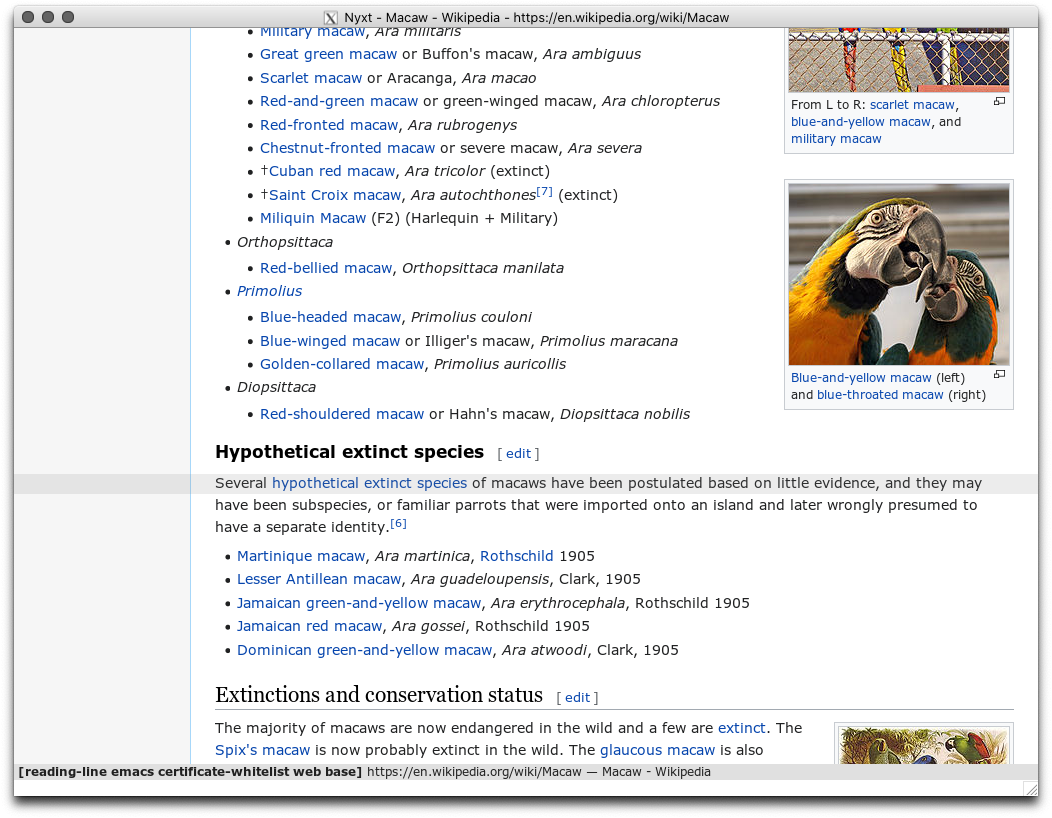
Task: Open the glaucous macaw link
Action: tap(657, 750)
